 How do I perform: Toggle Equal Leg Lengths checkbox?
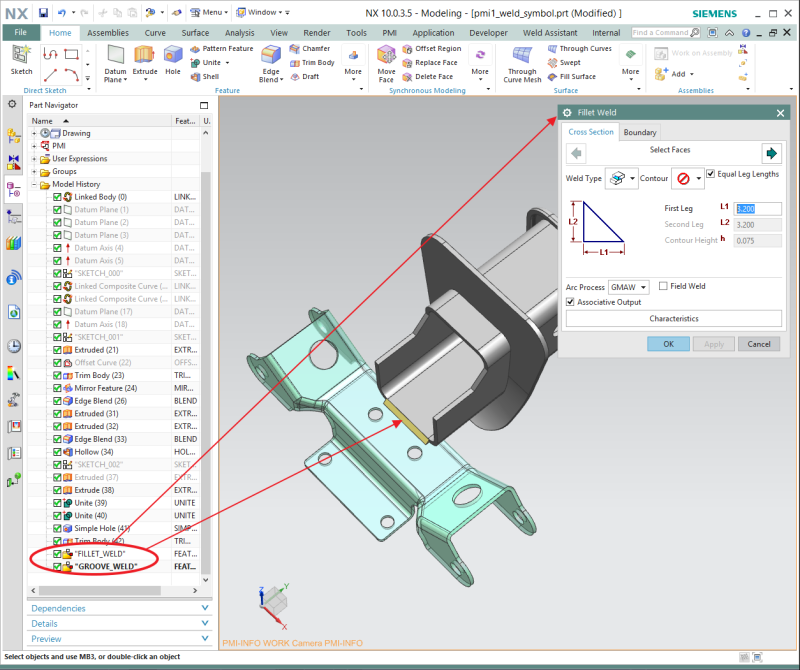click(x=711, y=173)
